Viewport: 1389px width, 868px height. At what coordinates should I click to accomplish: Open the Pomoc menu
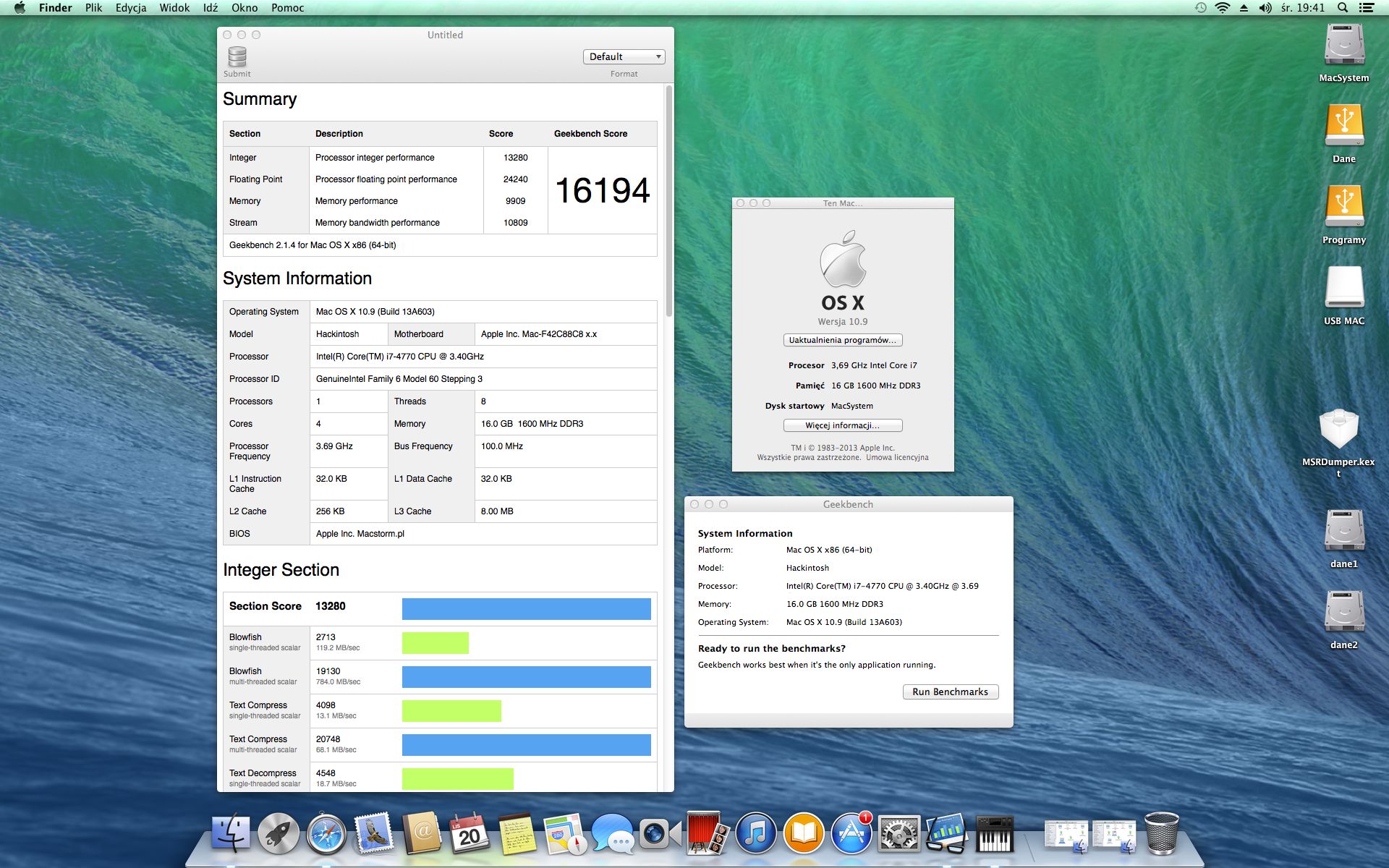[287, 8]
